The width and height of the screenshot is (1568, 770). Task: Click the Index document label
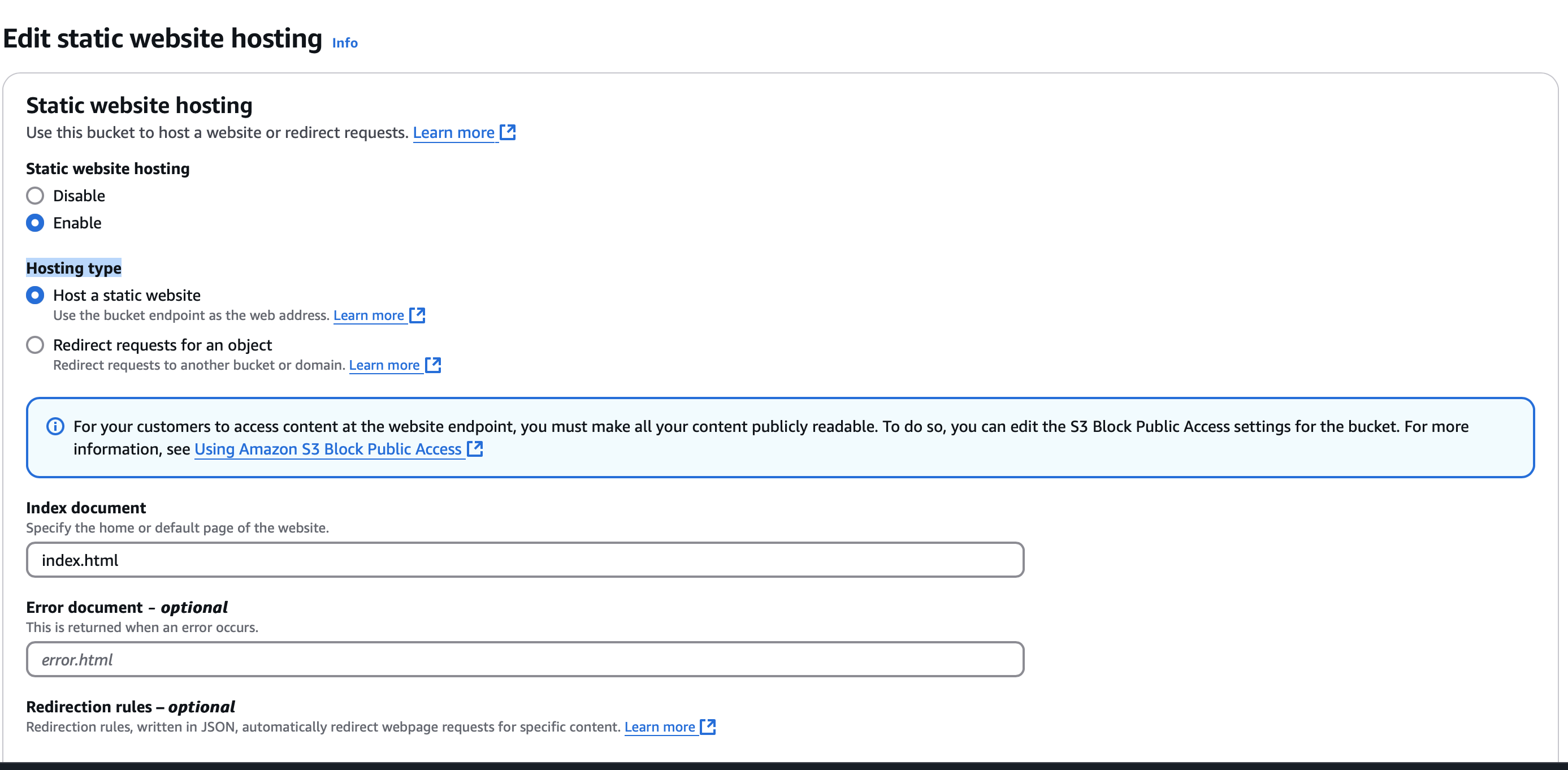click(86, 508)
